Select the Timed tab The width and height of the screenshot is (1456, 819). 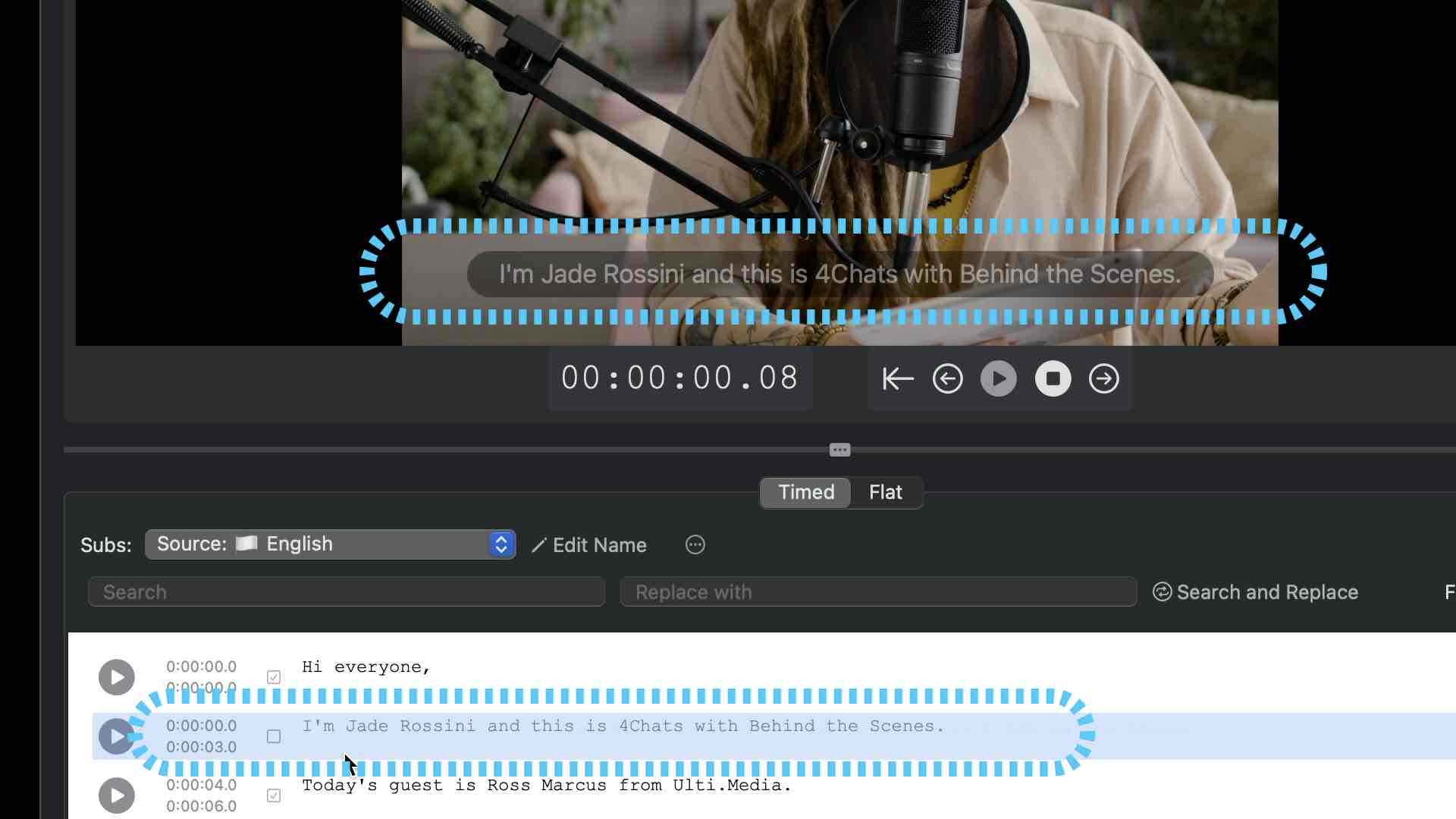tap(806, 492)
